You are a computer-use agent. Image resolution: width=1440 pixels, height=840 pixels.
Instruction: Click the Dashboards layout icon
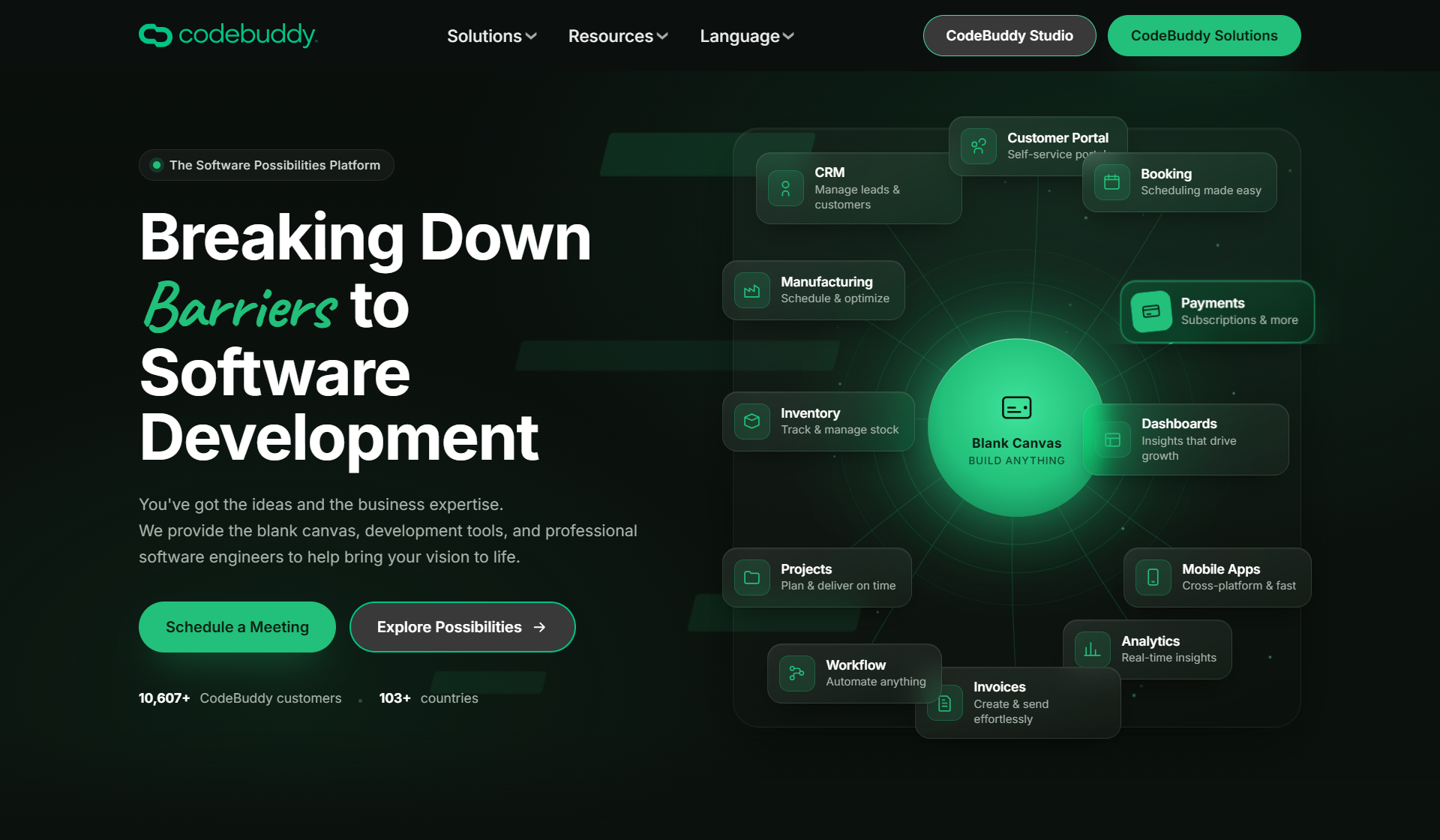coord(1113,439)
